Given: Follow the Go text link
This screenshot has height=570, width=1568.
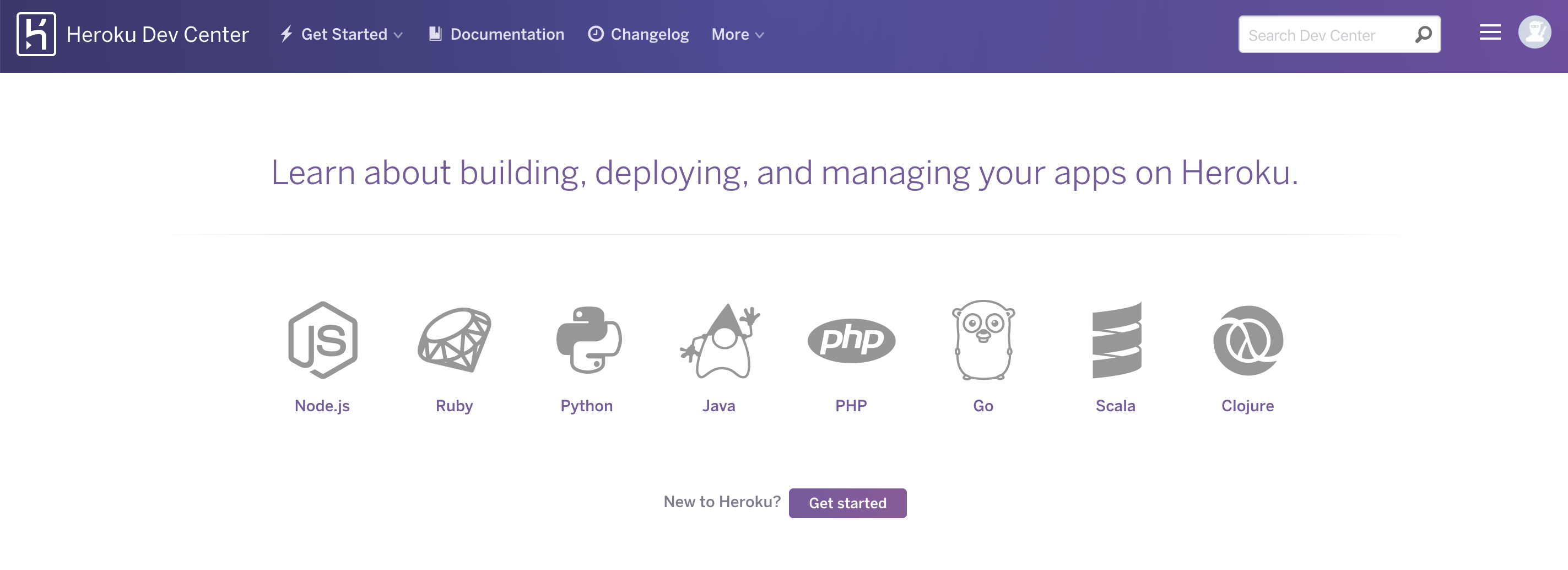Looking at the screenshot, I should [x=983, y=406].
